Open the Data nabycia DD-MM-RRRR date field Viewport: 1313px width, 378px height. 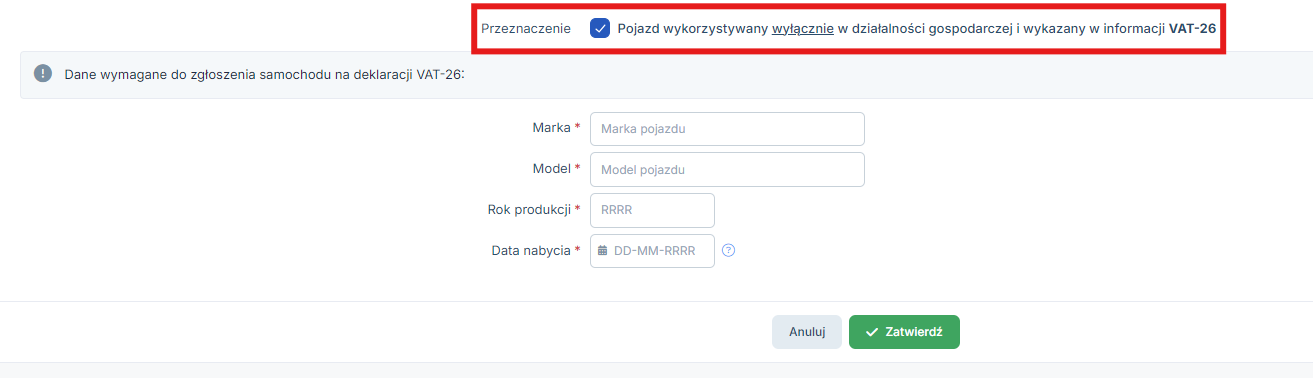click(x=652, y=251)
